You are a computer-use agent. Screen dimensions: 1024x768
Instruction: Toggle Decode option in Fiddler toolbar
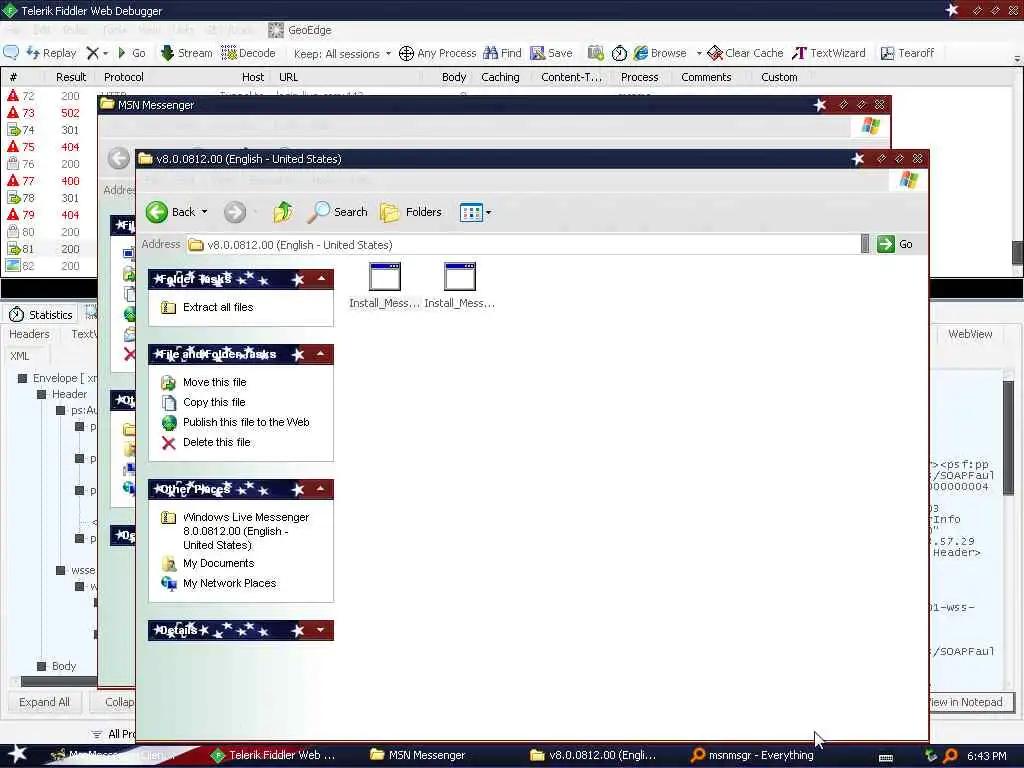pyautogui.click(x=248, y=53)
